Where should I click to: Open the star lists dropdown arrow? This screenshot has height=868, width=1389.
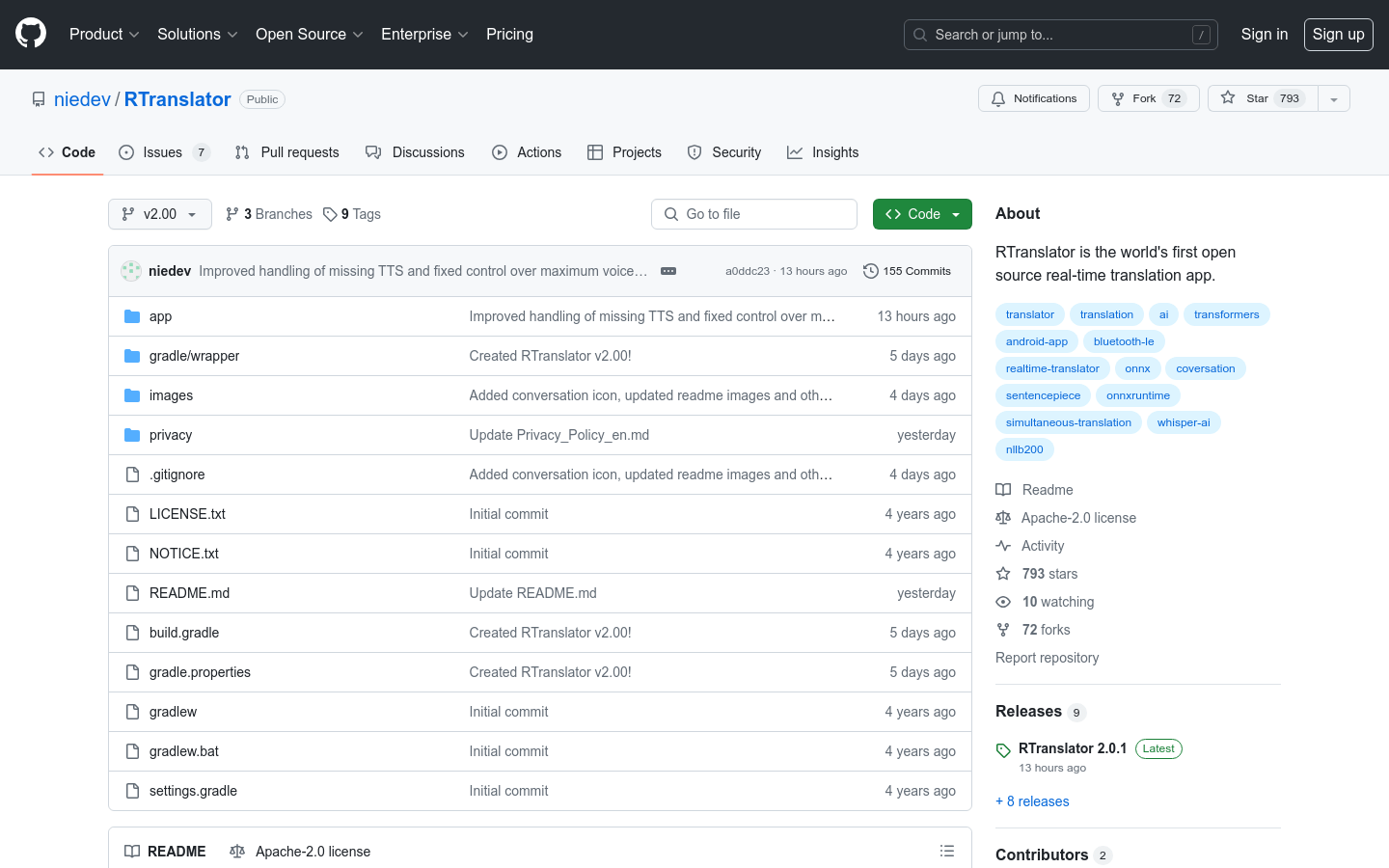click(1334, 98)
